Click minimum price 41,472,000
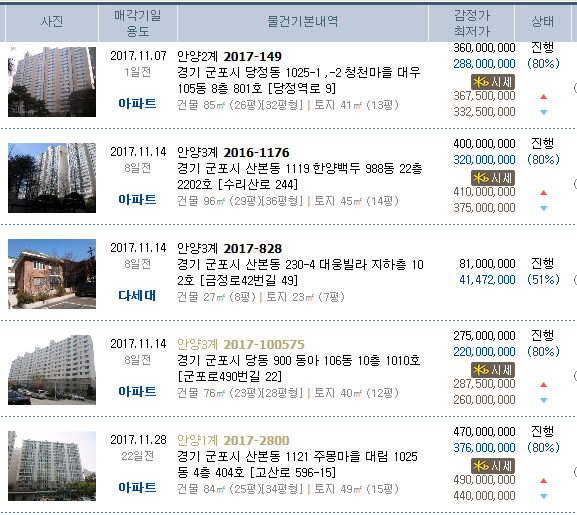This screenshot has width=577, height=515. point(487,280)
